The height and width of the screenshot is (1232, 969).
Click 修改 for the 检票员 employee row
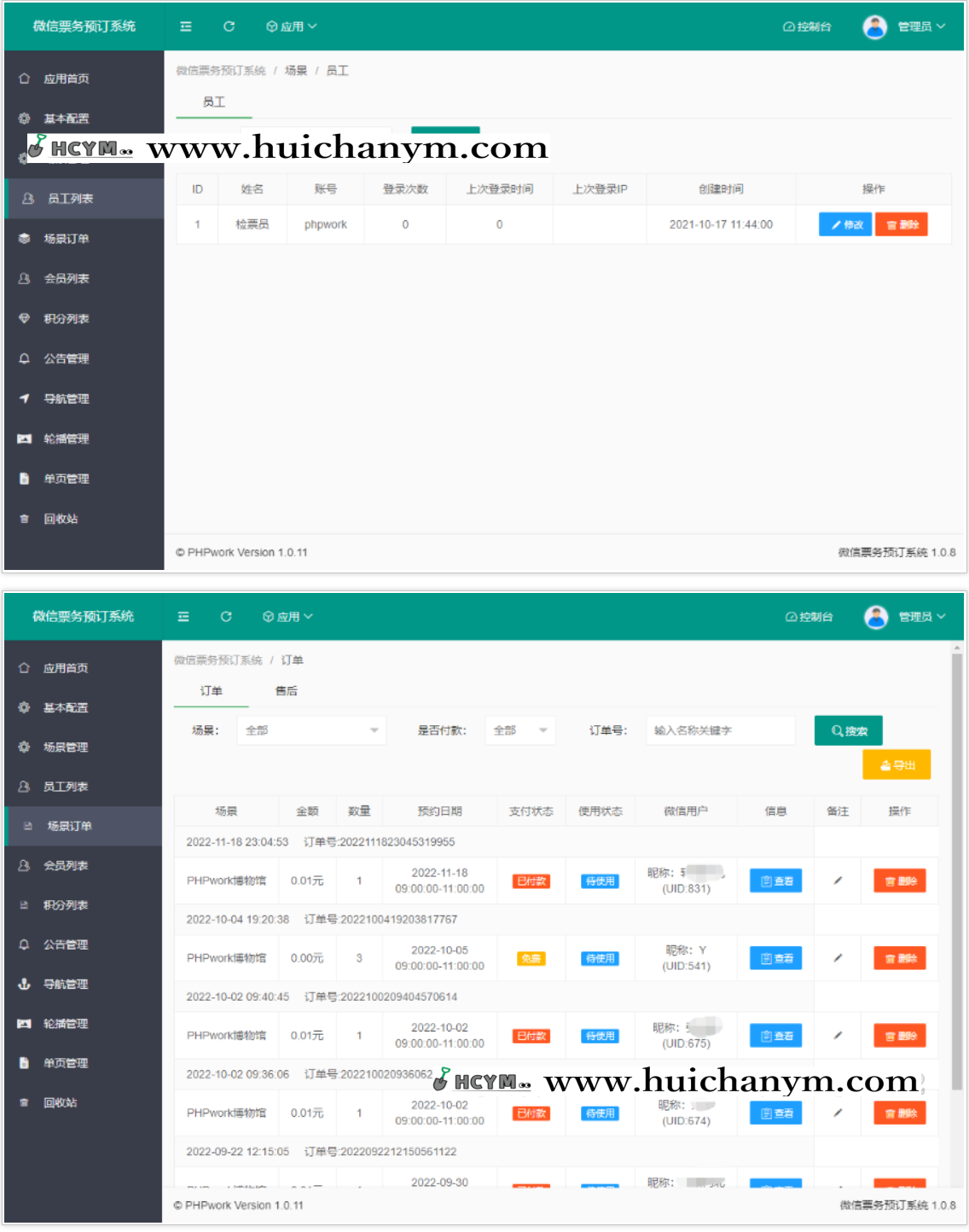[844, 224]
